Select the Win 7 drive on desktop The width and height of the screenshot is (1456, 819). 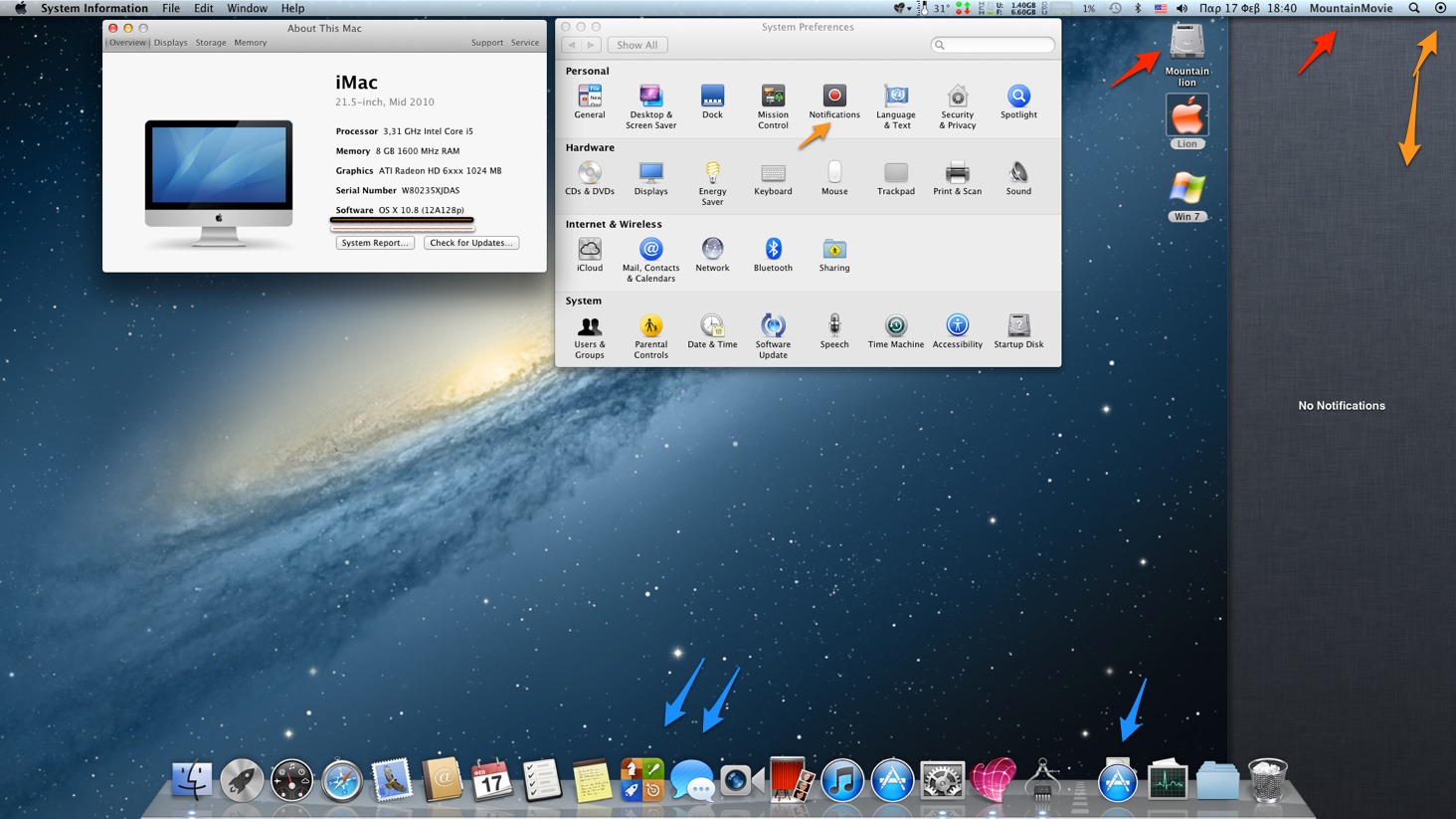pos(1186,196)
